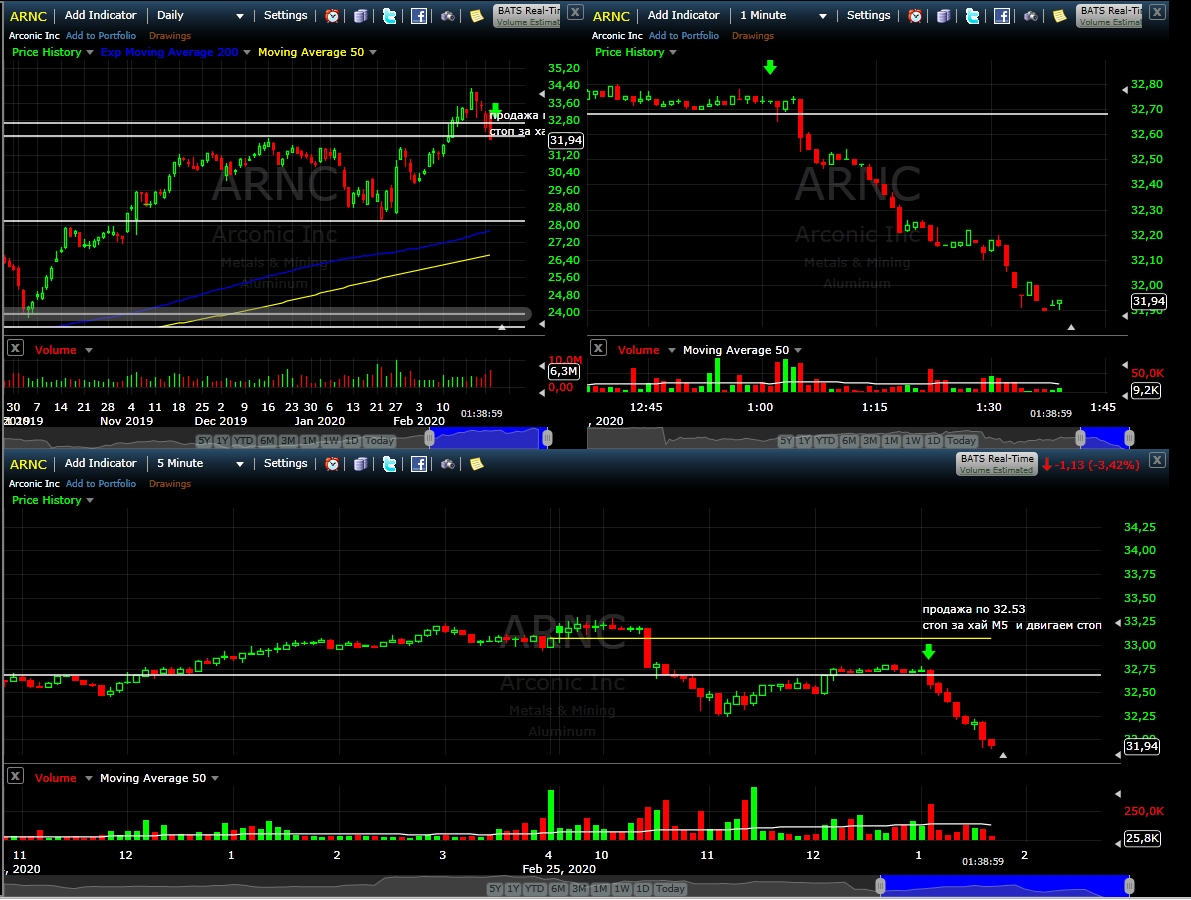Viewport: 1191px width, 900px height.
Task: Click the database stack icon in 5 Minute chart
Action: (361, 464)
